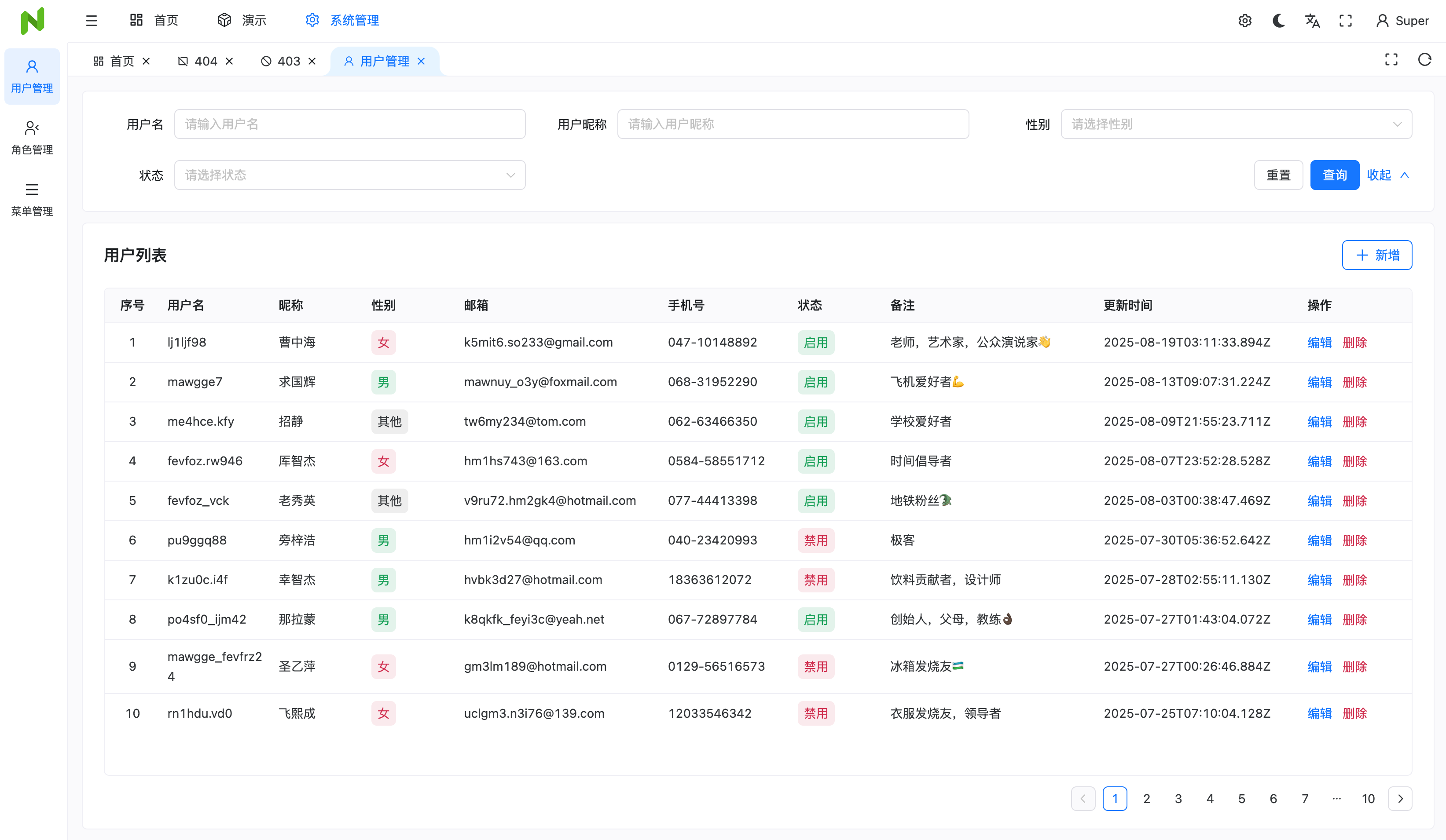Open the settings gear in the top bar

pyautogui.click(x=1244, y=20)
